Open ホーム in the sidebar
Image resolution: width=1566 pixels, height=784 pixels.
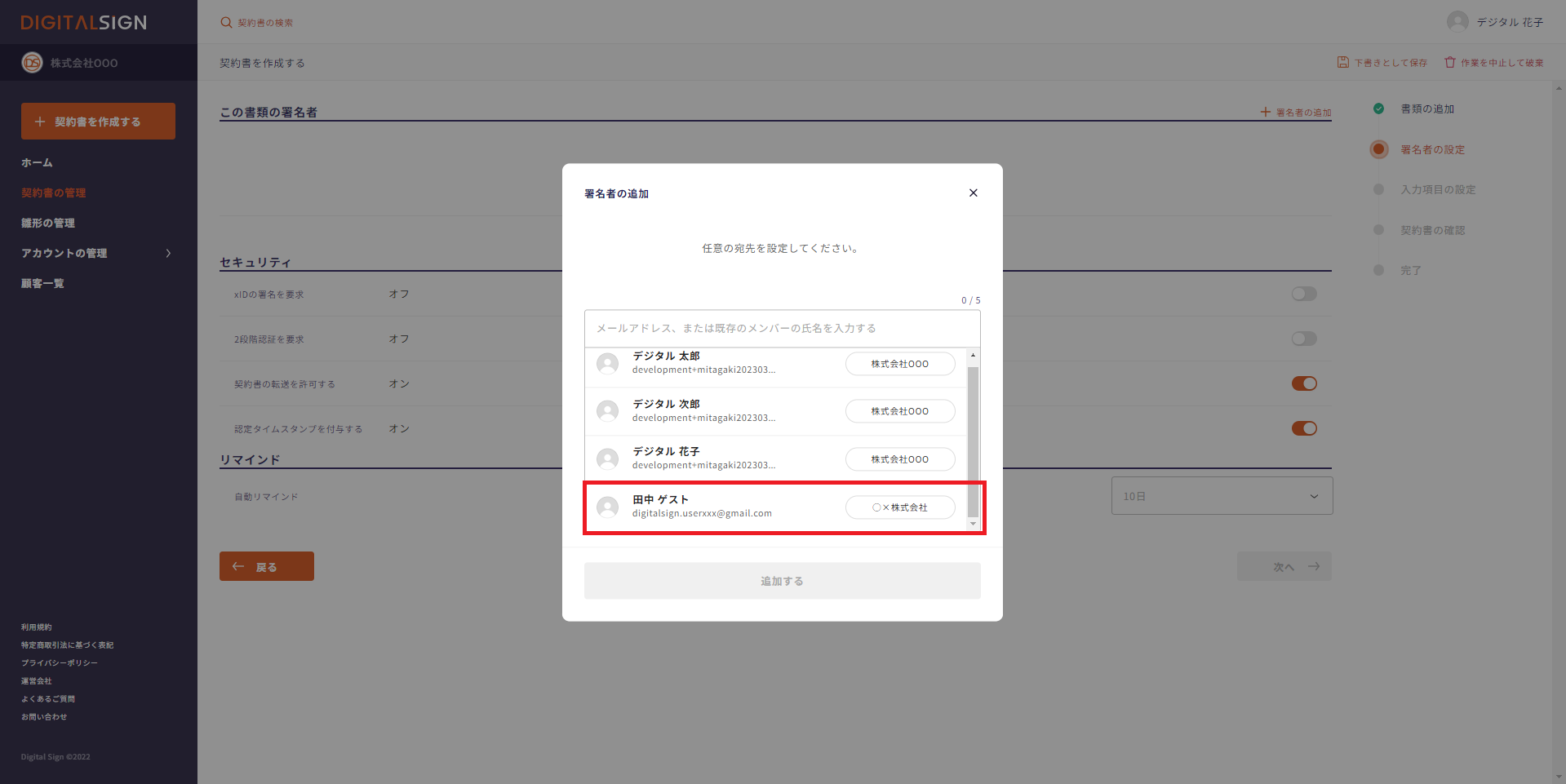tap(37, 162)
